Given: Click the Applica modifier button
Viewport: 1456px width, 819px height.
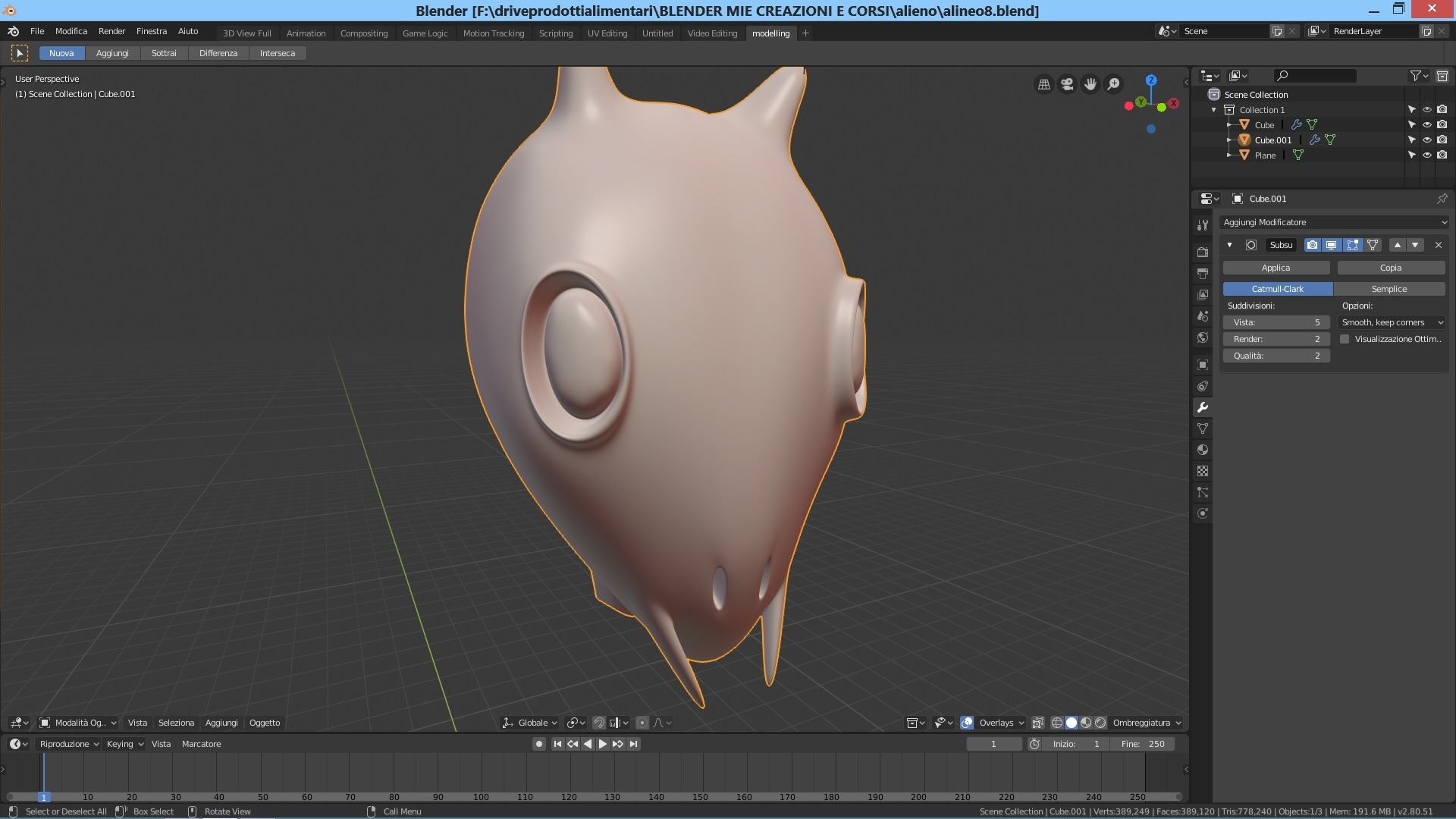Looking at the screenshot, I should (x=1276, y=268).
